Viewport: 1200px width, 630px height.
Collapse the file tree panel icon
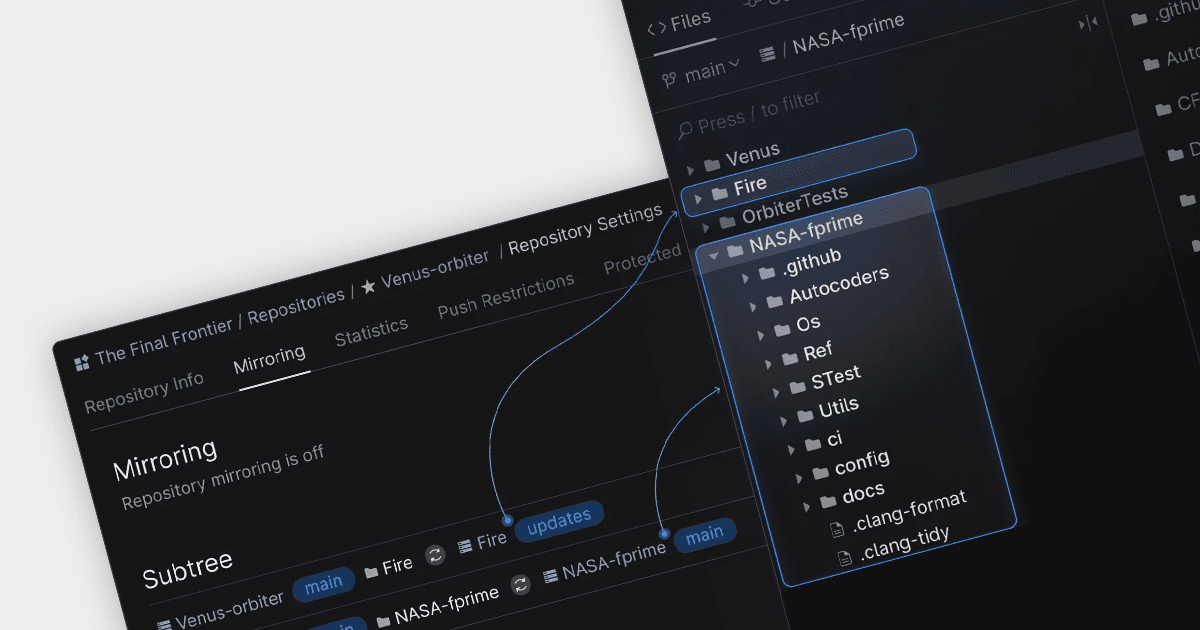pyautogui.click(x=1088, y=23)
